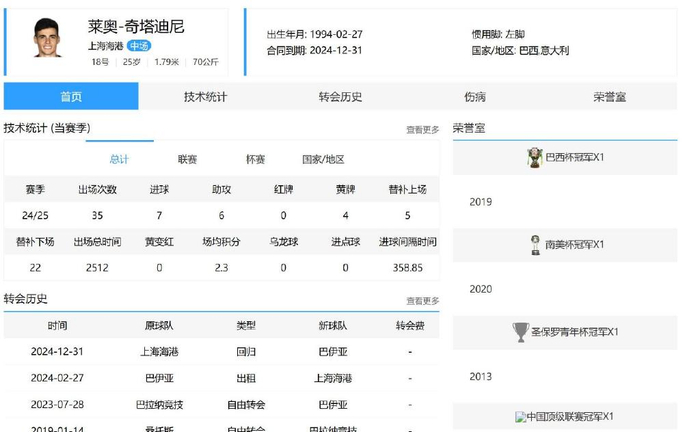Click the broken image icon beside 中国顶级联赛冠军
The image size is (700, 432).
[520, 417]
